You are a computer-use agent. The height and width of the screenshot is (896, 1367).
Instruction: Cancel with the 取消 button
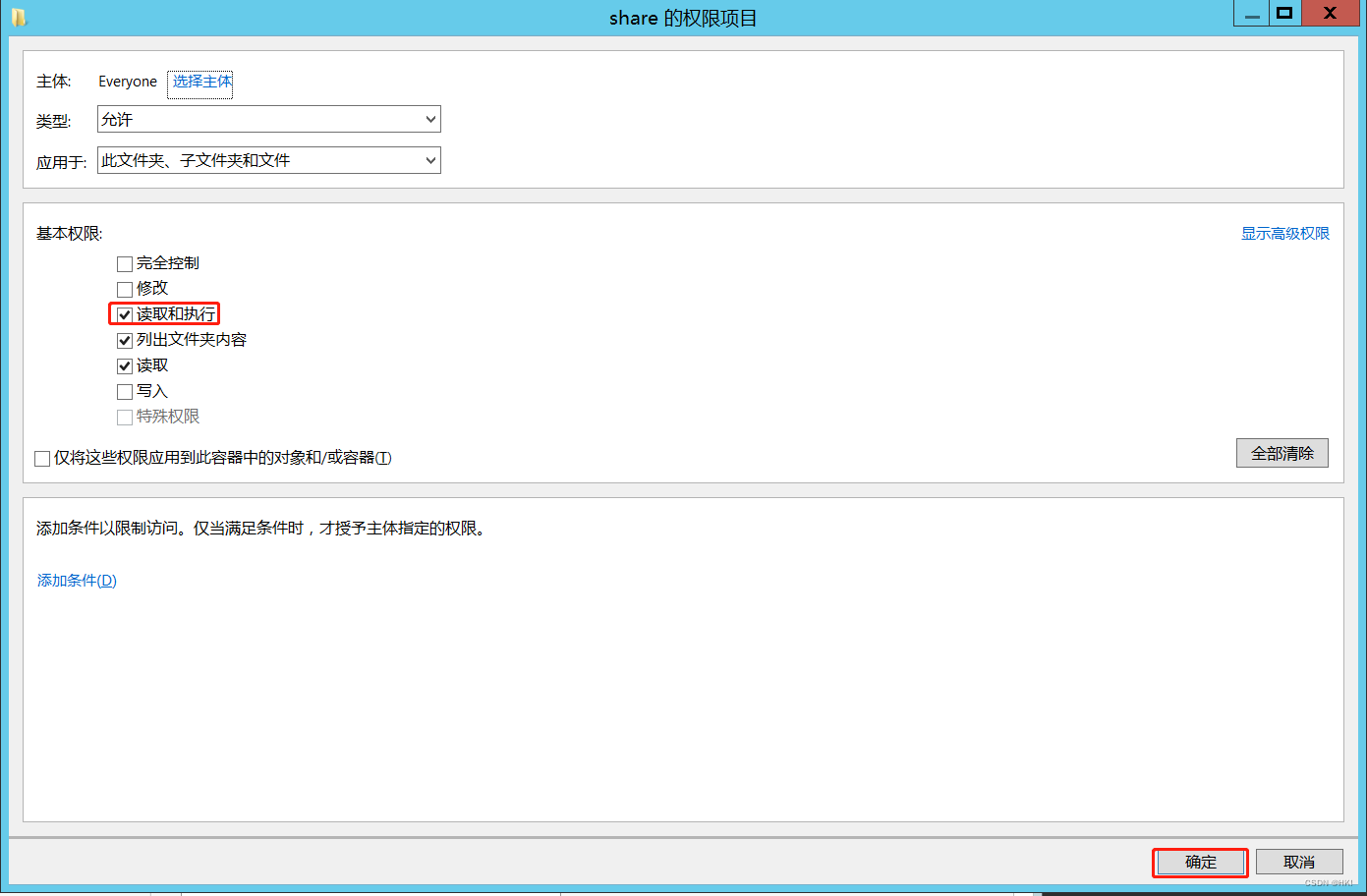tap(1299, 862)
